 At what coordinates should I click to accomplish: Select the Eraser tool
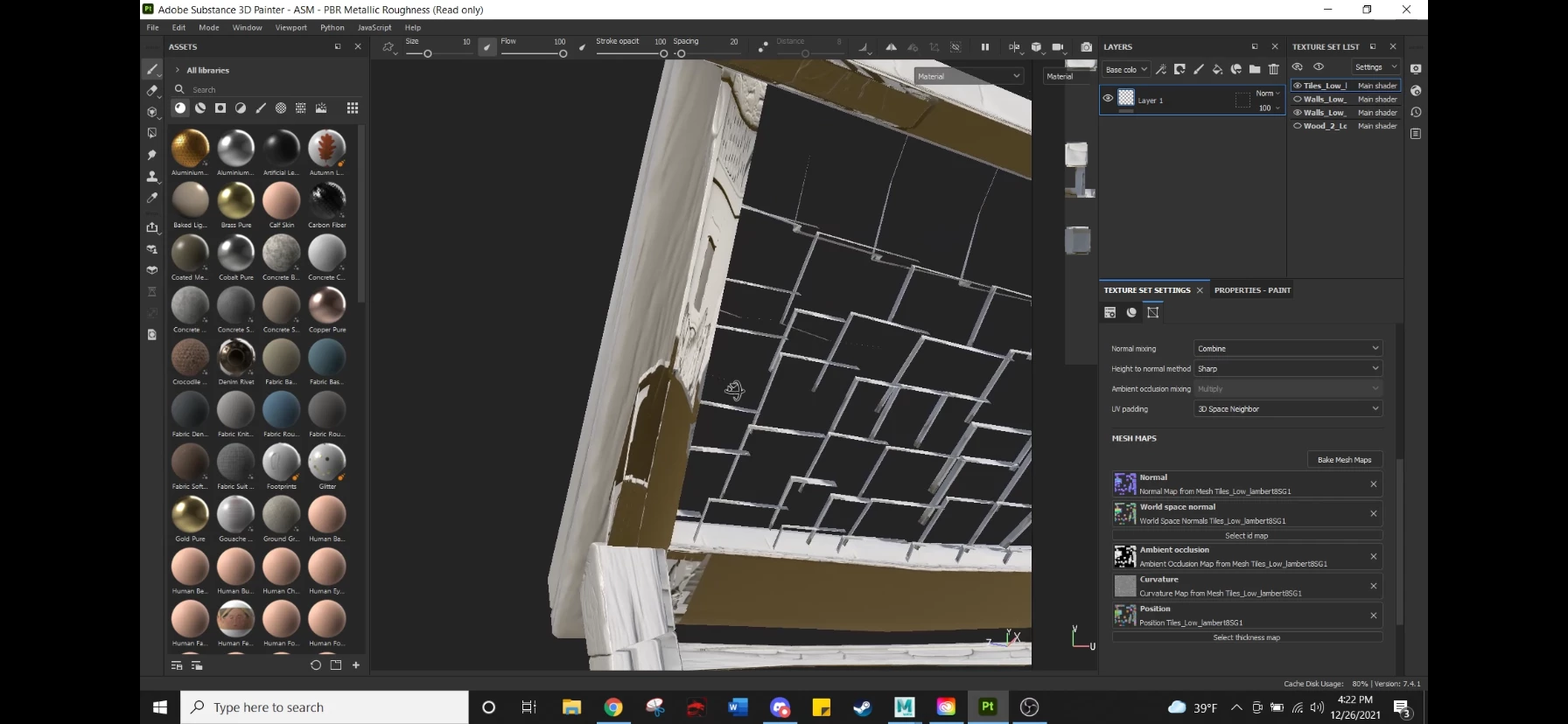point(152,90)
